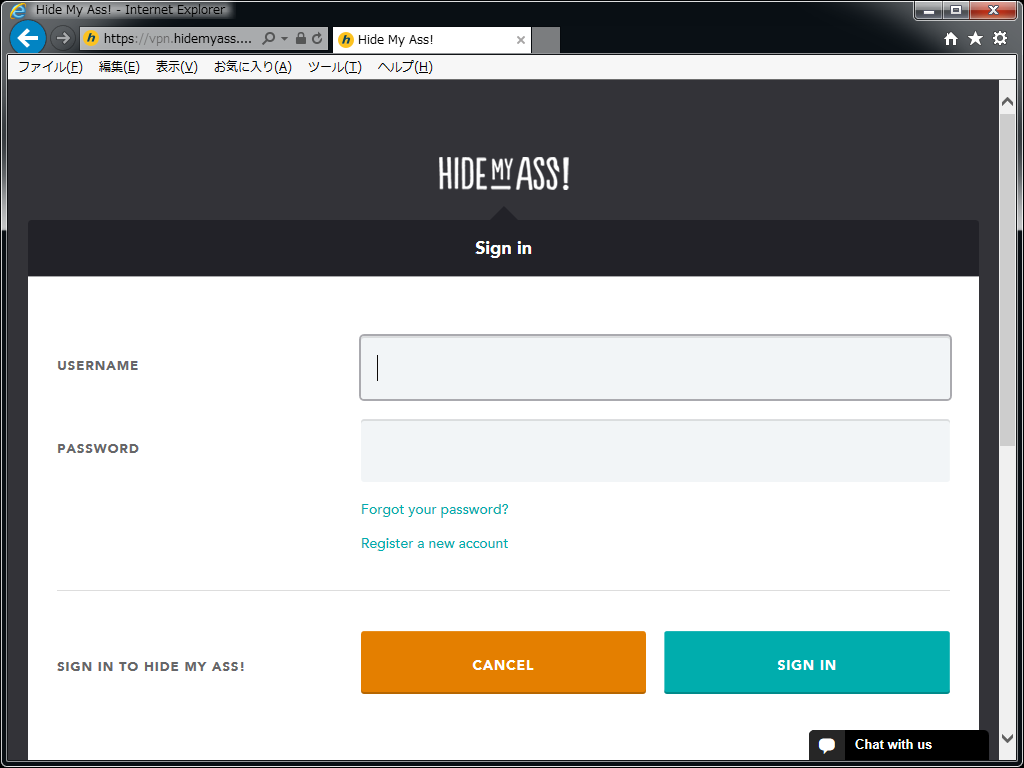Go back with the browser back arrow

[x=27, y=39]
